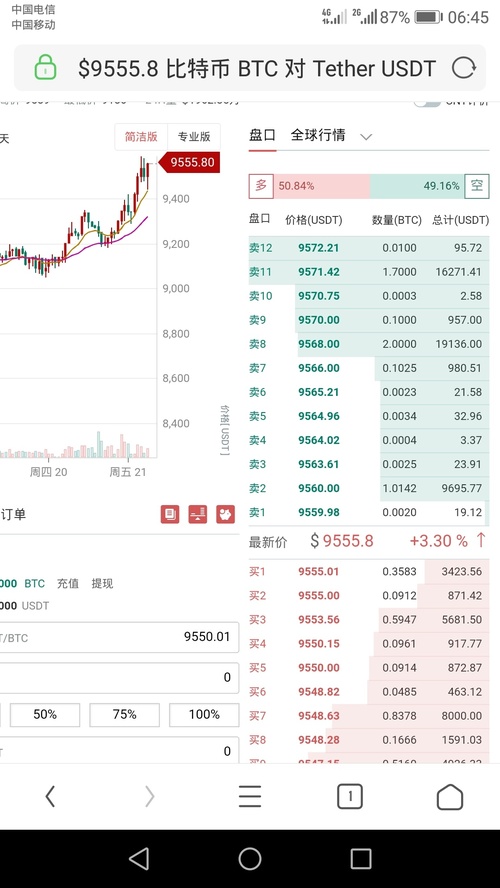Select buy order 买6 at 9548.82
Screen dimensions: 500x888
coord(369,692)
